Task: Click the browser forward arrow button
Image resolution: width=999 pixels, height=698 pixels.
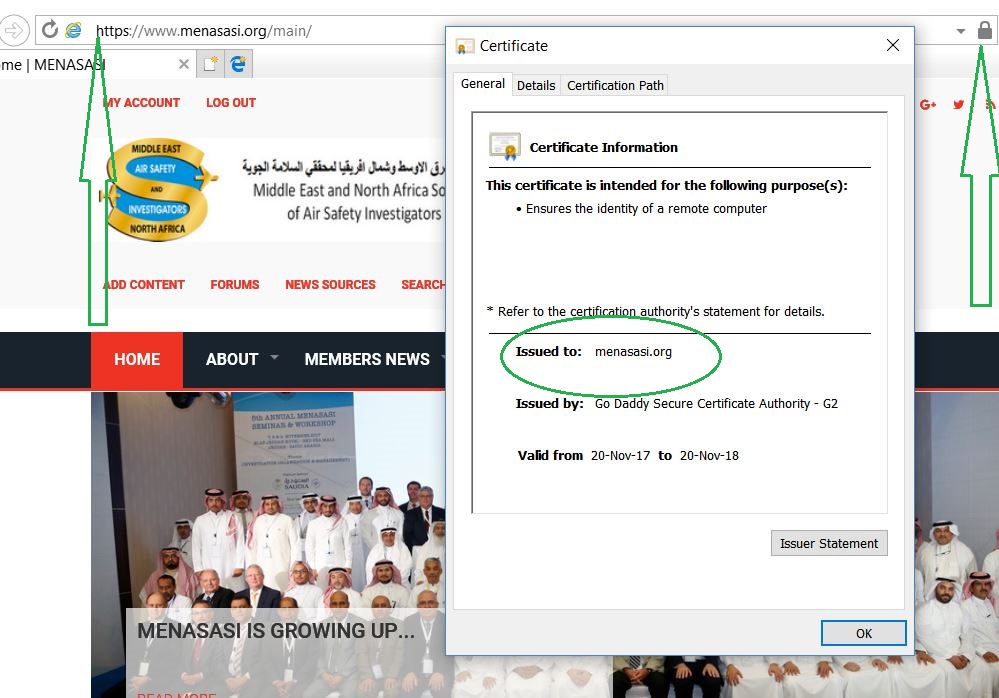Action: coord(13,30)
